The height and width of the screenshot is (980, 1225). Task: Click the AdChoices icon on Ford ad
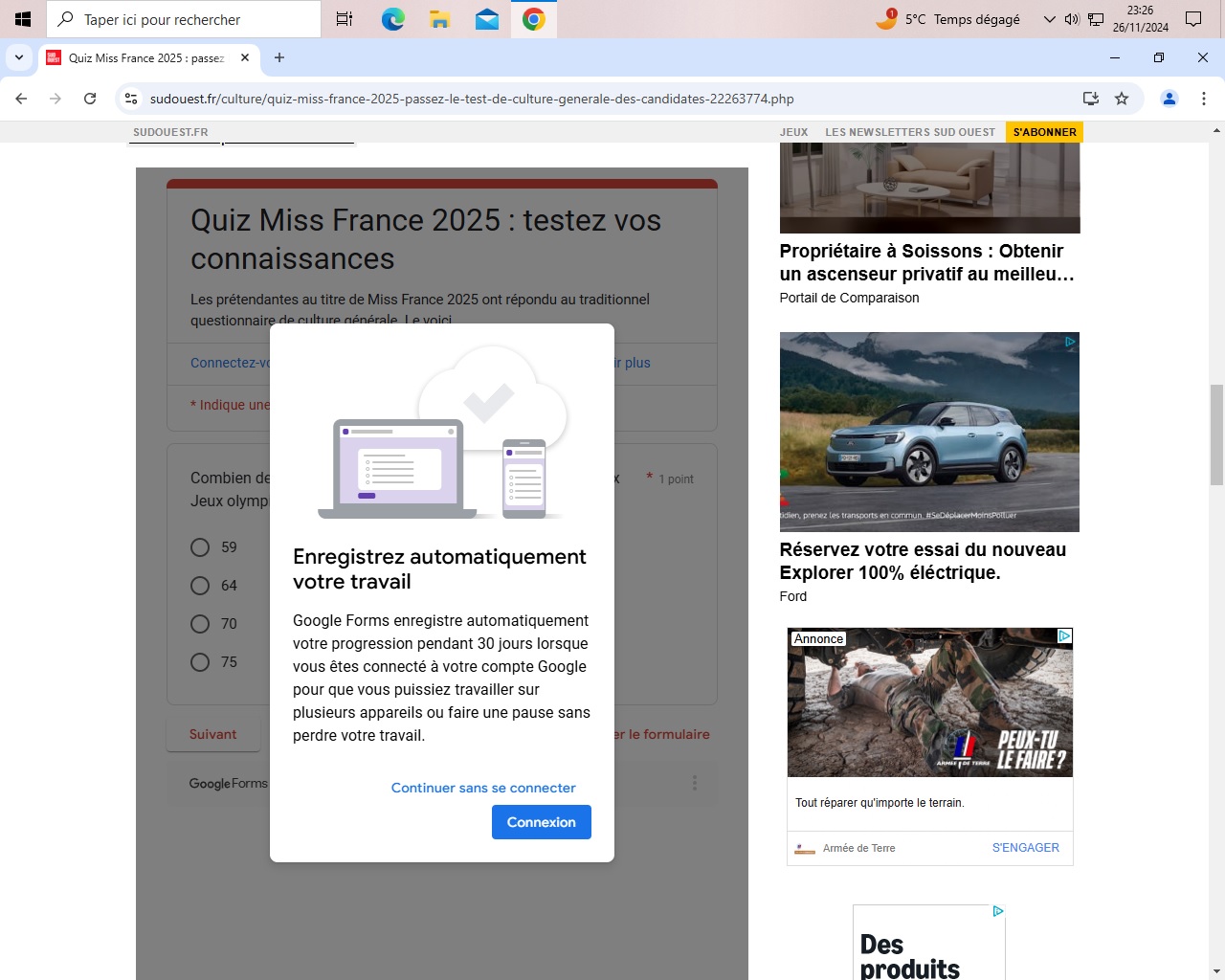click(1071, 342)
